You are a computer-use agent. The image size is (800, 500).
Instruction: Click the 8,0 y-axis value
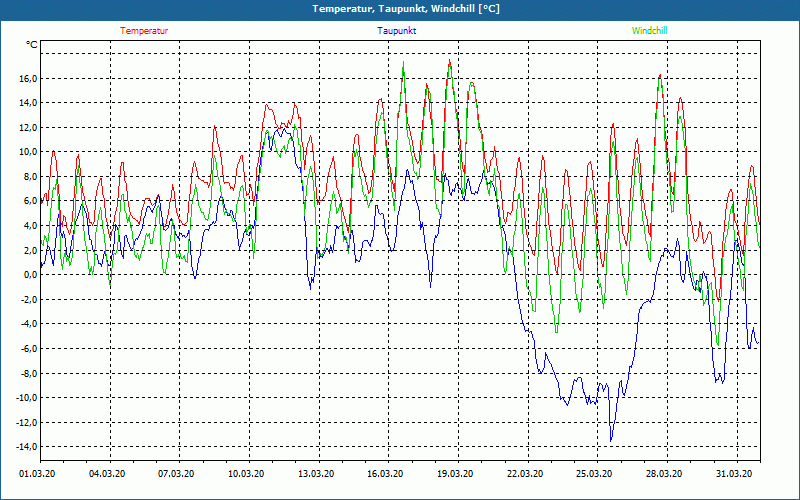(30, 177)
